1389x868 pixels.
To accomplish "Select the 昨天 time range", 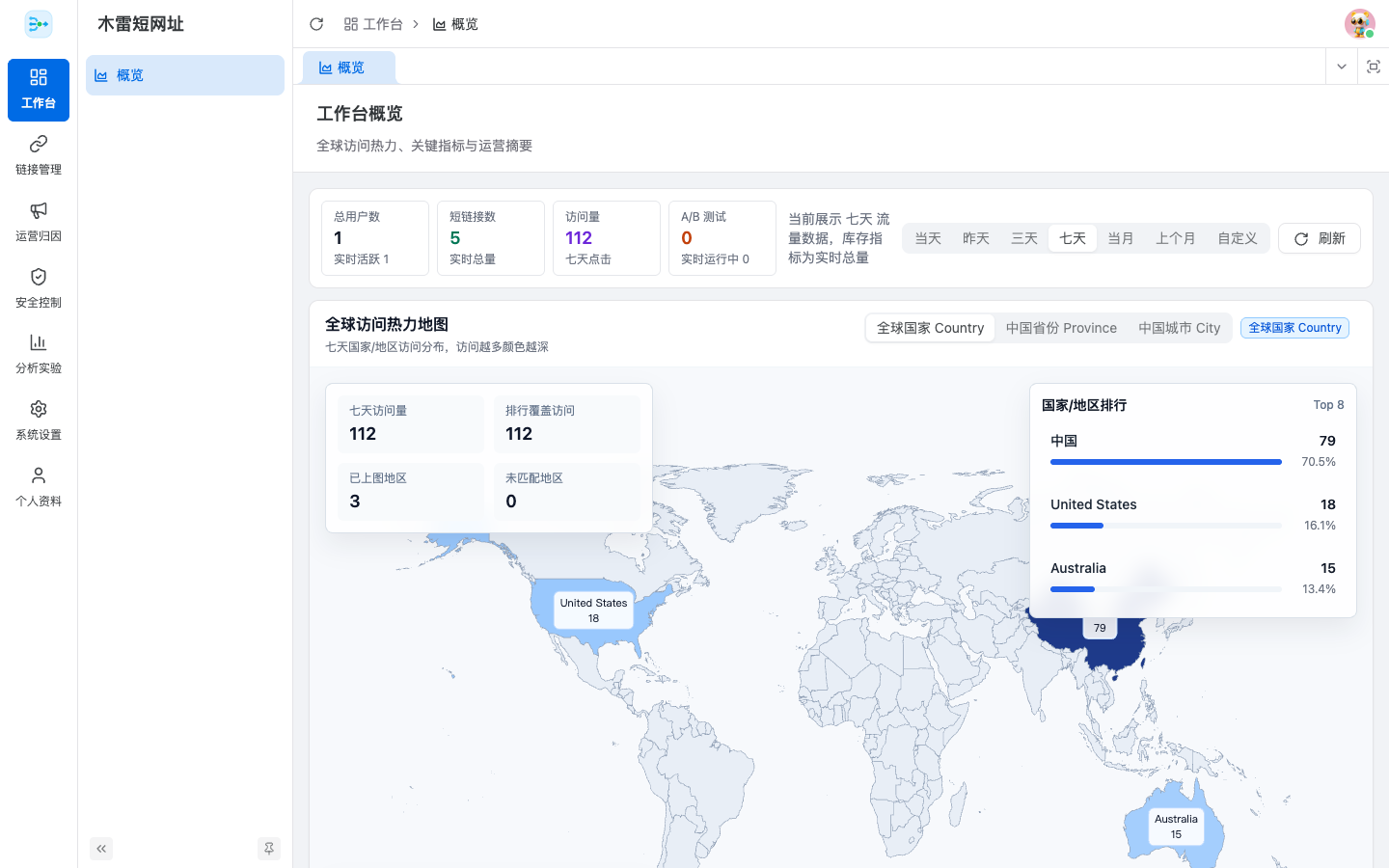I will click(x=976, y=238).
